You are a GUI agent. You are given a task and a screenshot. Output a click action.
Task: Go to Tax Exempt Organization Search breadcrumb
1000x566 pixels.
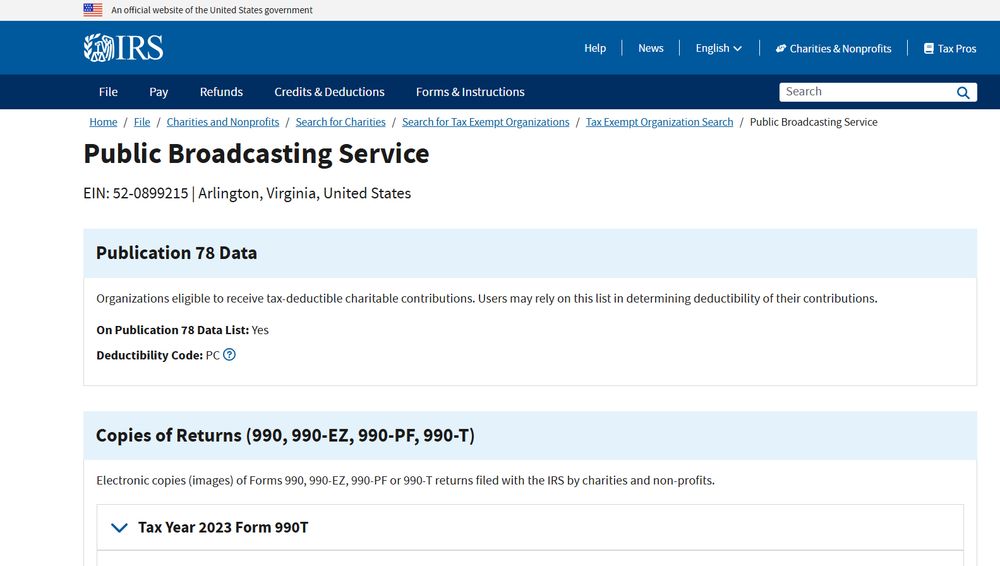[x=659, y=122]
